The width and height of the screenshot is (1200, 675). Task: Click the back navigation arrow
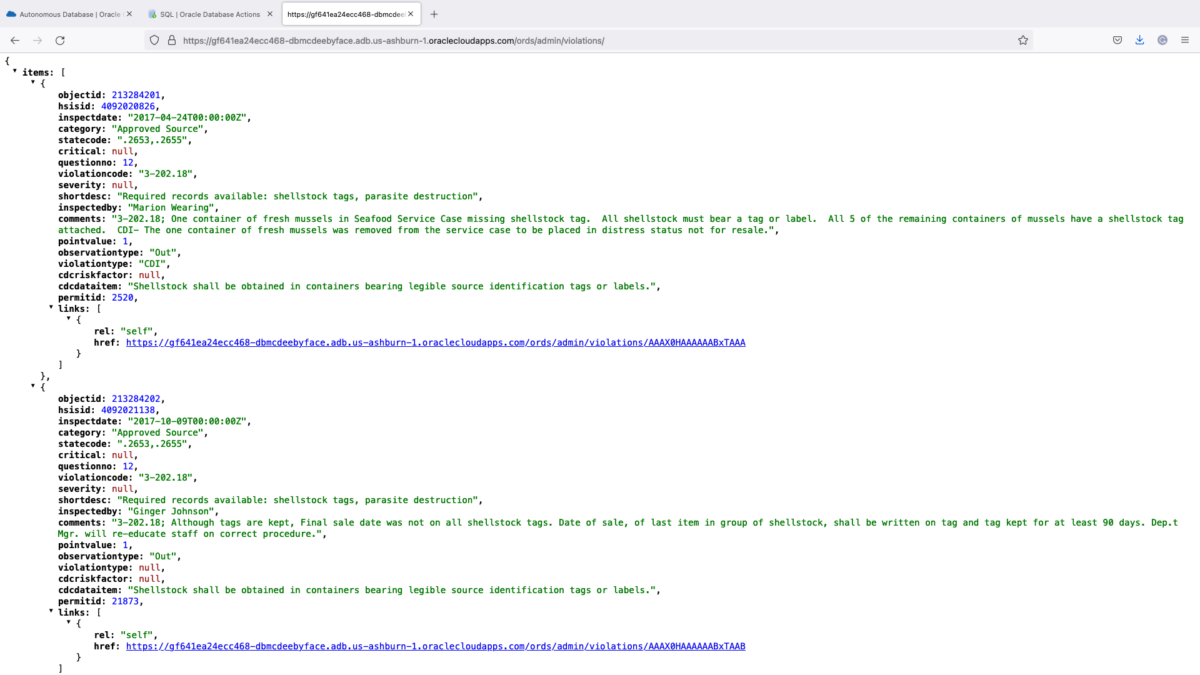[14, 40]
